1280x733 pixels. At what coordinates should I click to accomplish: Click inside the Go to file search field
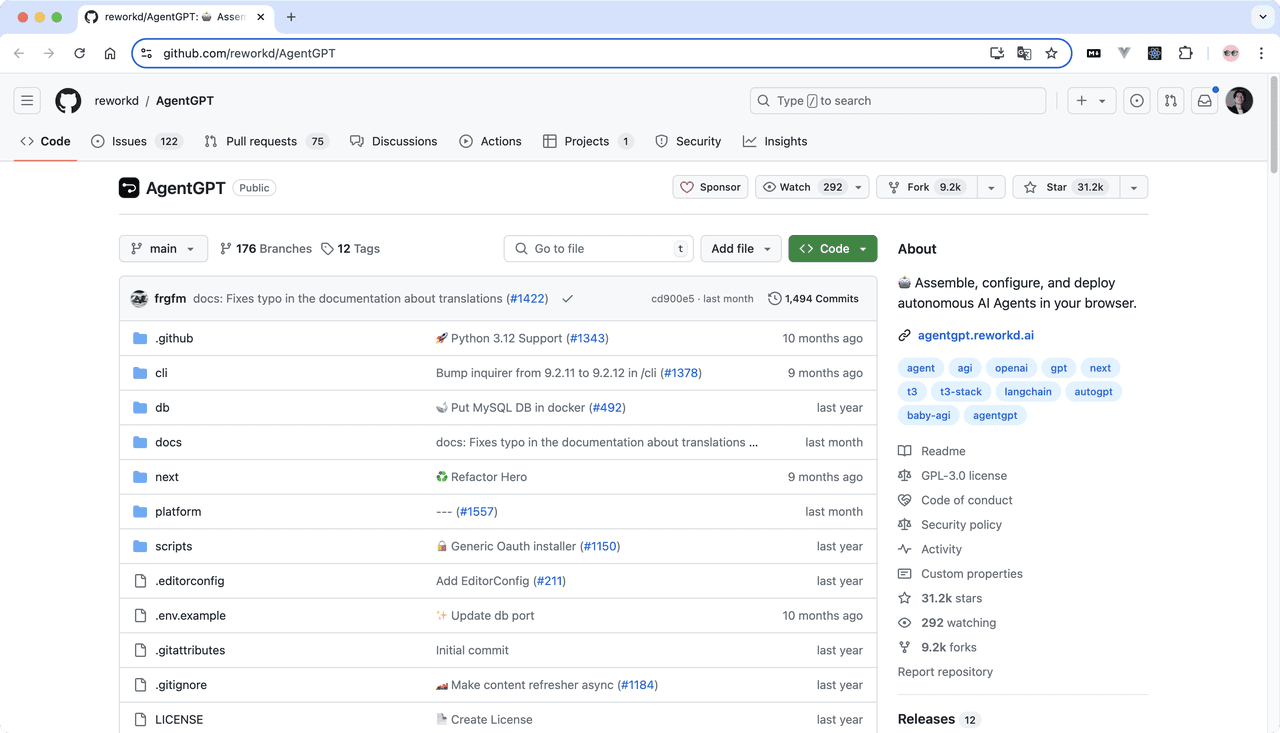[x=598, y=248]
